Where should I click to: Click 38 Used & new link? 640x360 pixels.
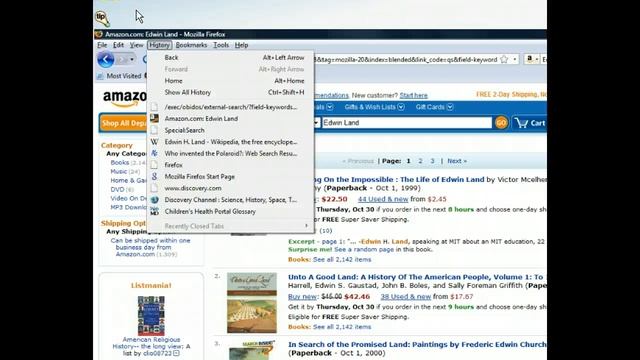point(406,297)
